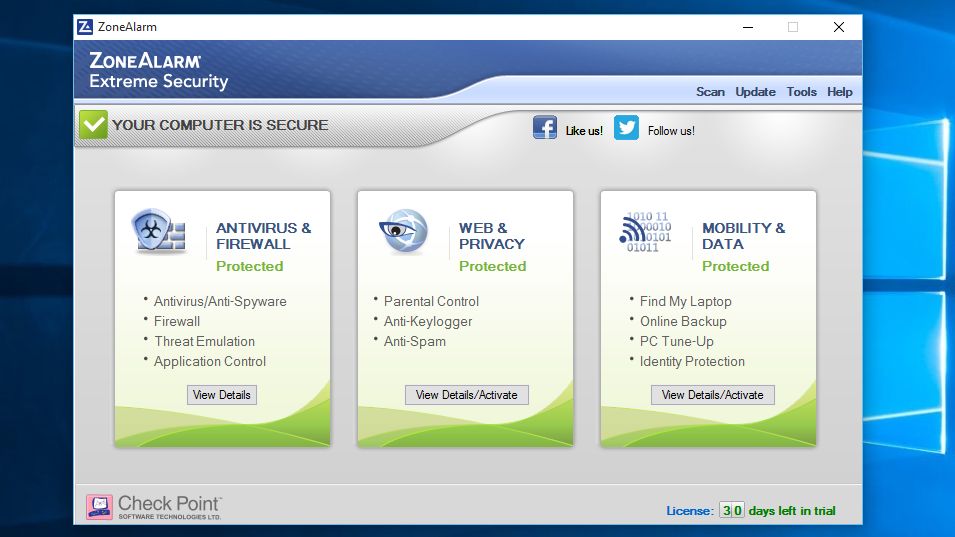Click the green checkmark secure status icon
The width and height of the screenshot is (955, 537).
point(93,124)
